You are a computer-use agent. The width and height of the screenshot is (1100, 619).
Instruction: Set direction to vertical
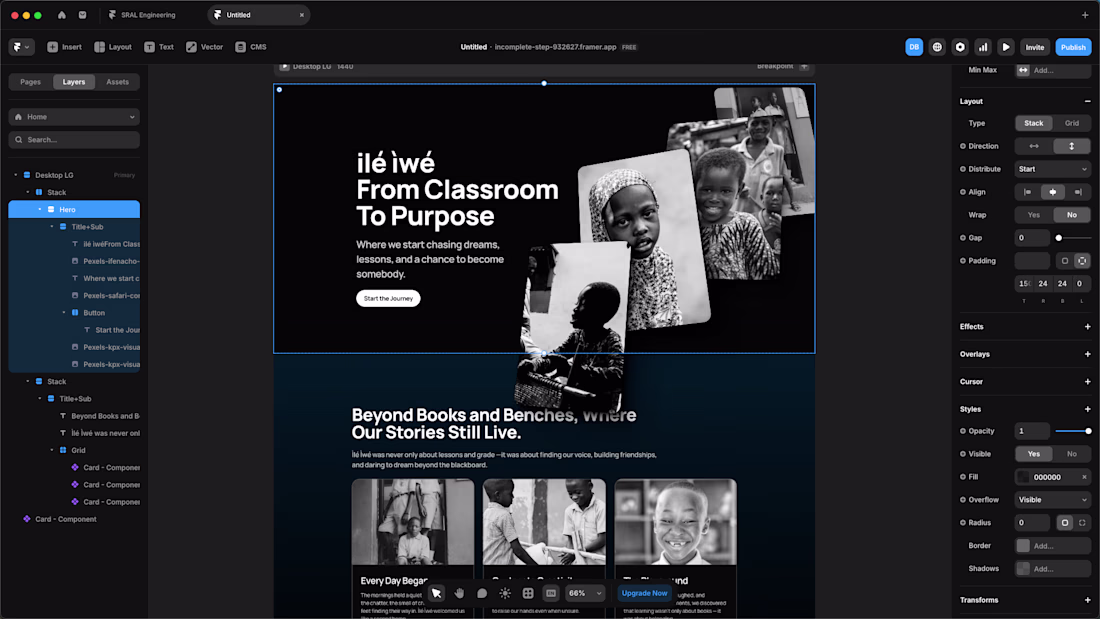[1071, 146]
